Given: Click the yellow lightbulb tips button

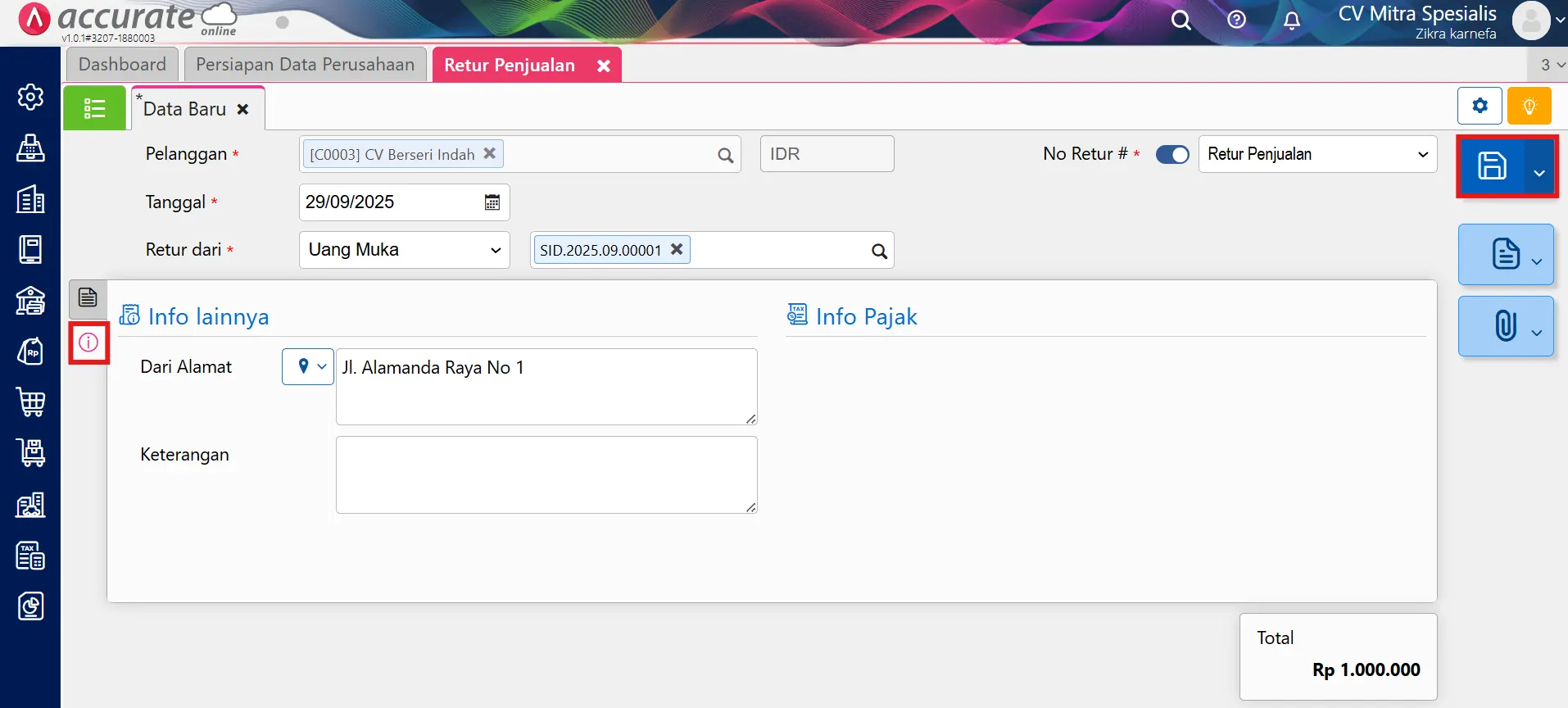Looking at the screenshot, I should (x=1529, y=107).
